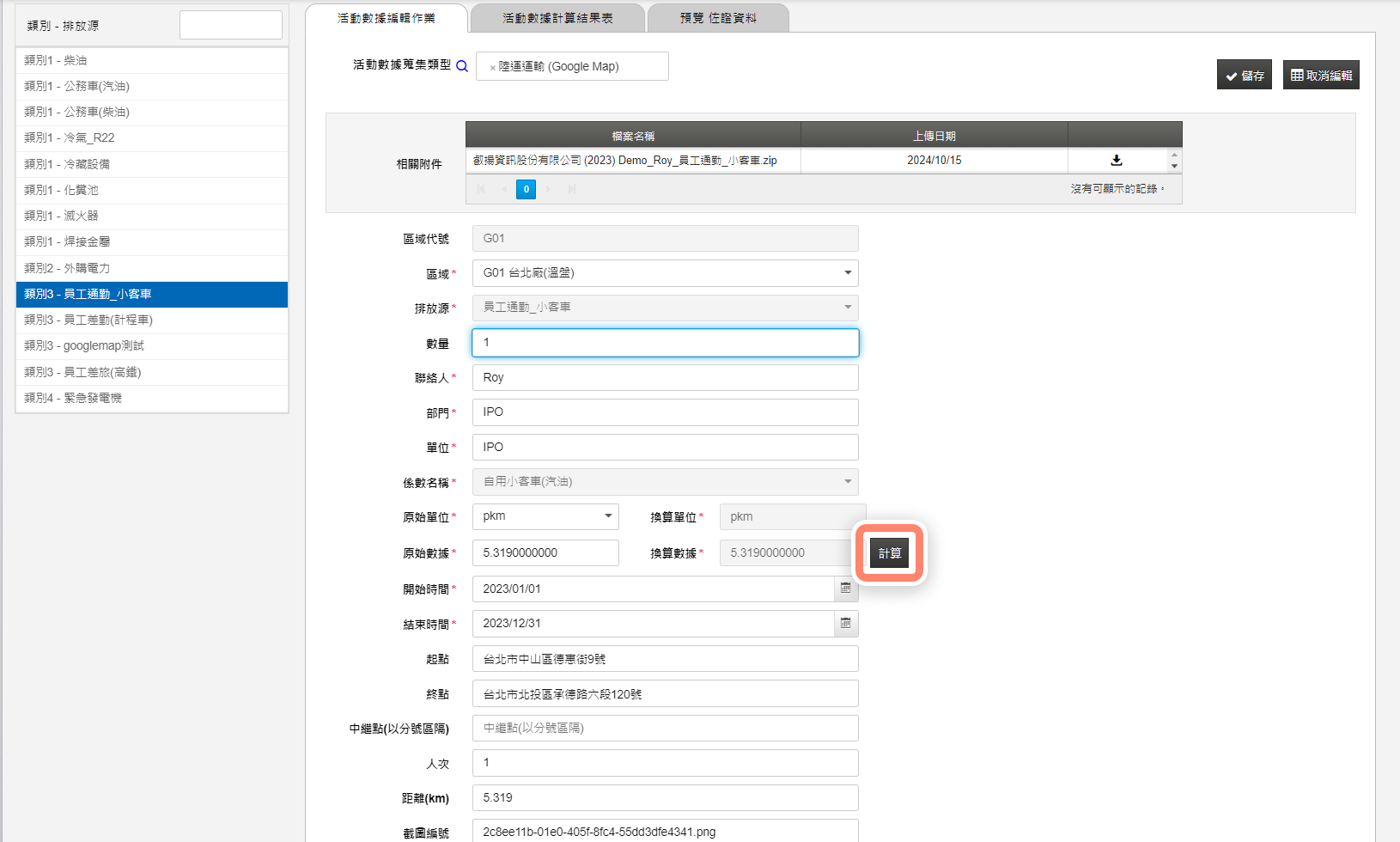This screenshot has width=1400, height=842.
Task: Go to first page of attachments
Action: pos(481,189)
